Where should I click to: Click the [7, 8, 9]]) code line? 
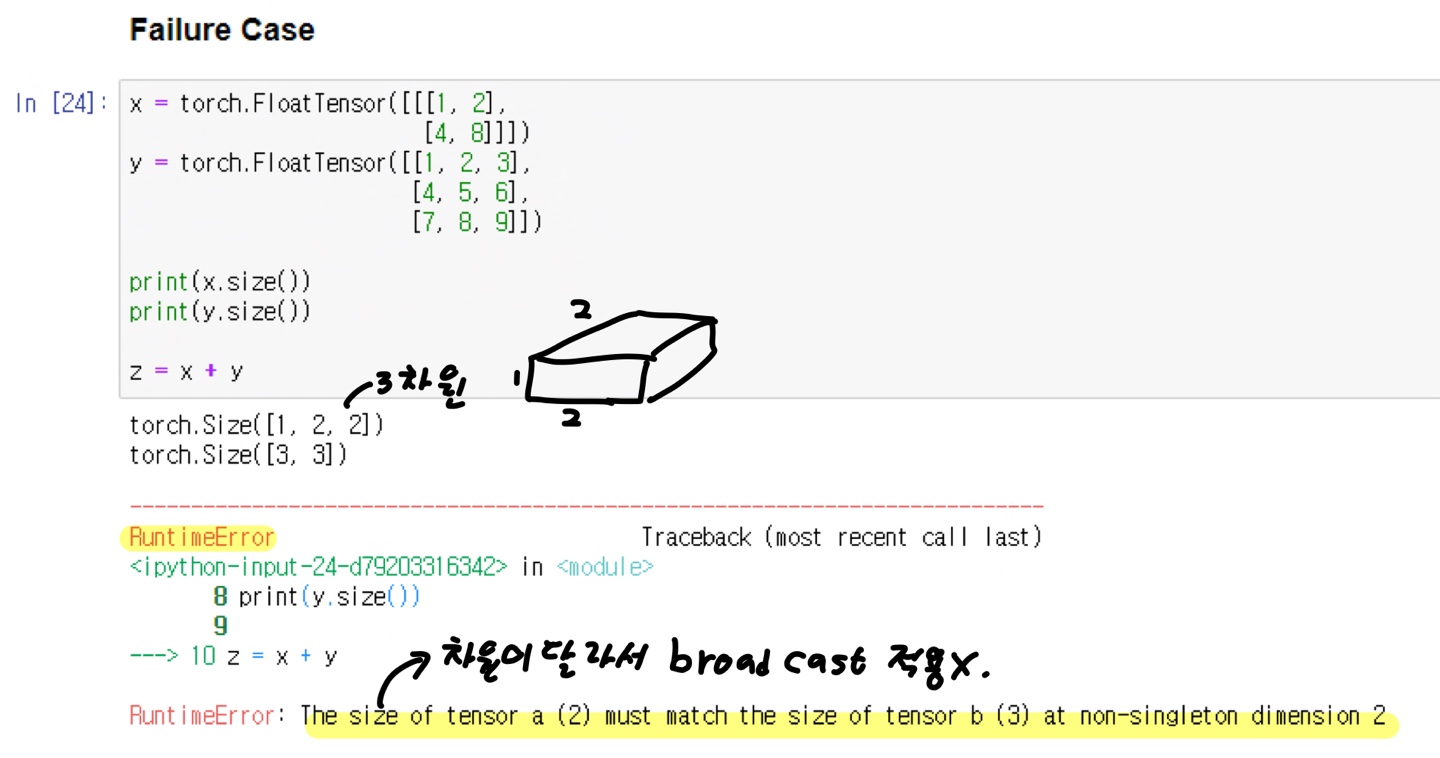point(476,221)
